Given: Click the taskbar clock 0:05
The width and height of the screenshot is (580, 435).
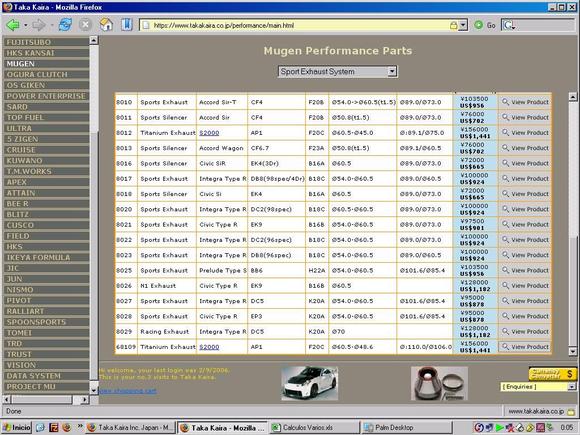Looking at the screenshot, I should click(x=566, y=428).
